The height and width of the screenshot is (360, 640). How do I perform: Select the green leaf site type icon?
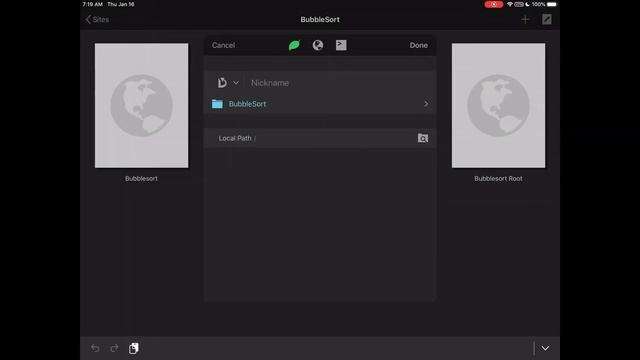click(x=294, y=45)
